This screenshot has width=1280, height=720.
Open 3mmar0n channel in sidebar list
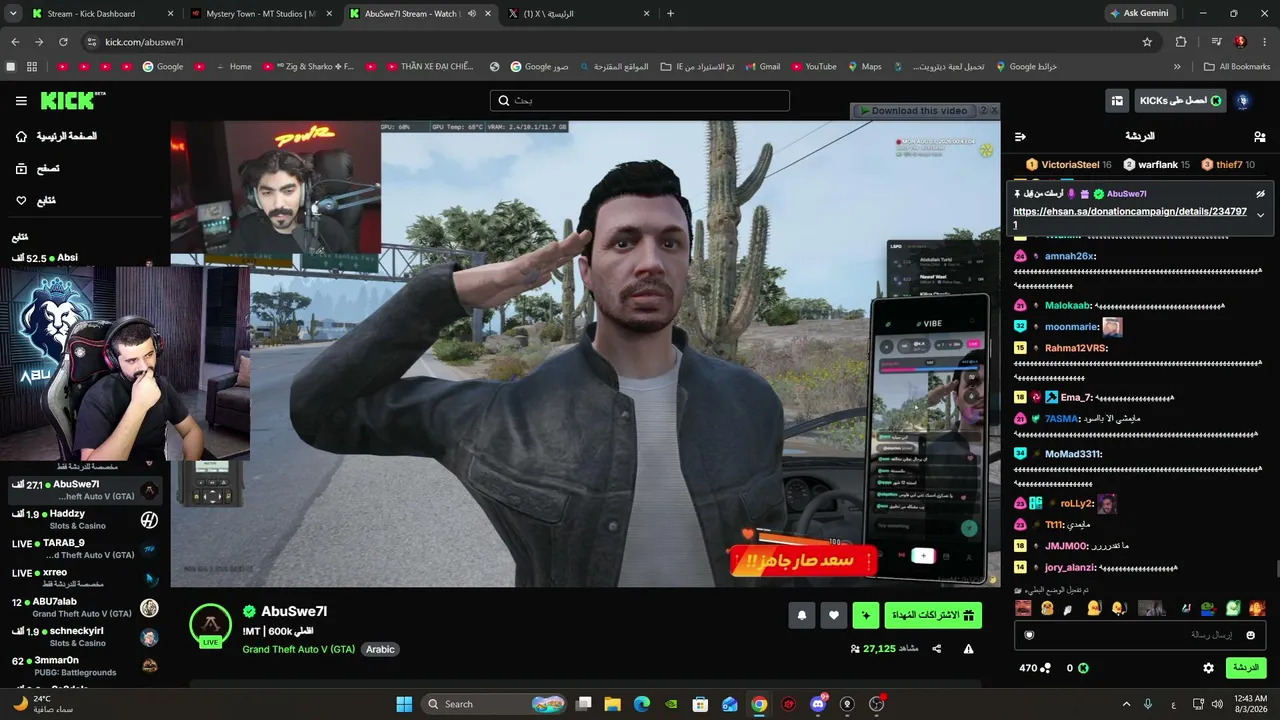coord(85,666)
